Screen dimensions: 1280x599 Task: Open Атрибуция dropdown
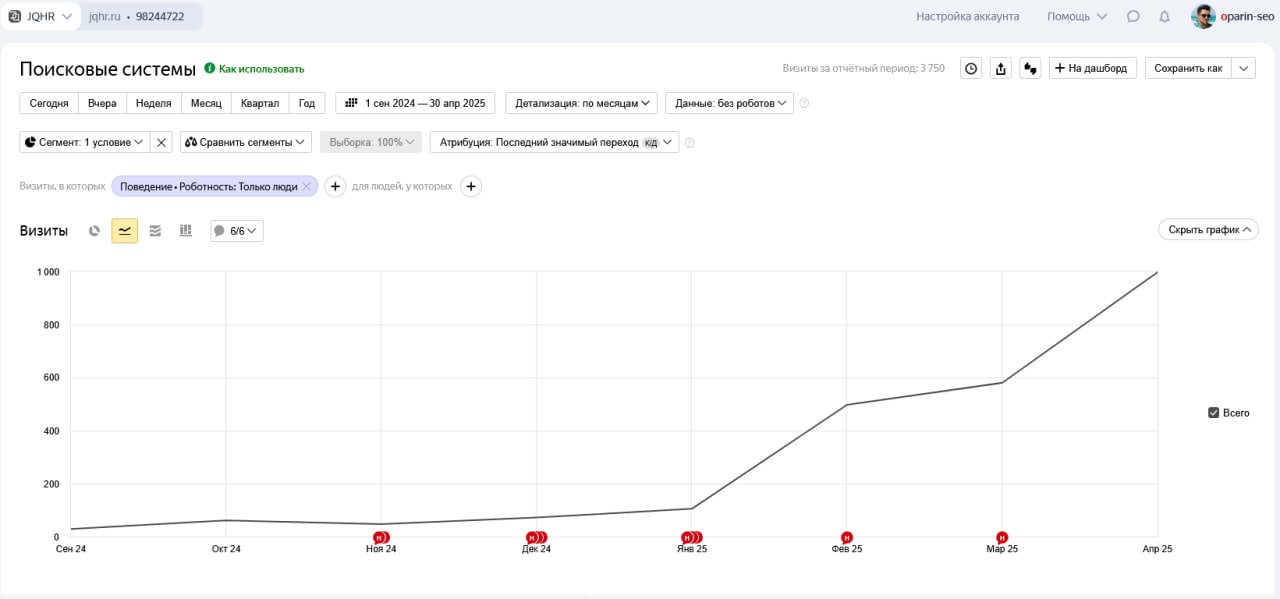coord(554,142)
